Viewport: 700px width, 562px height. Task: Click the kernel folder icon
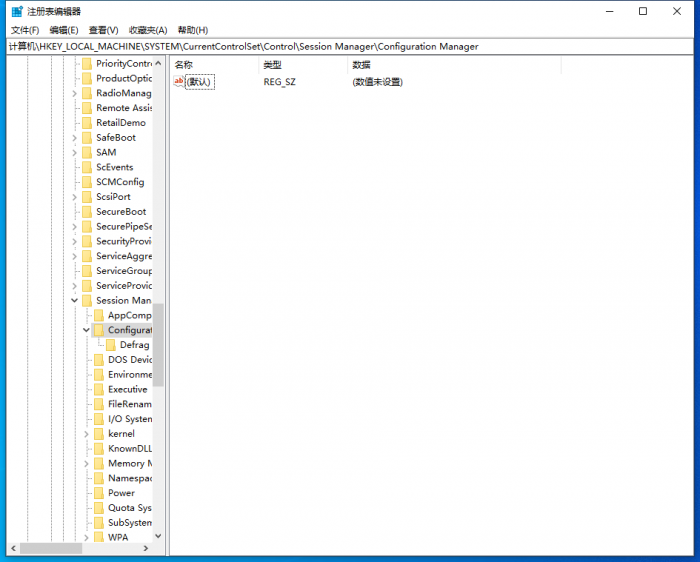point(99,434)
